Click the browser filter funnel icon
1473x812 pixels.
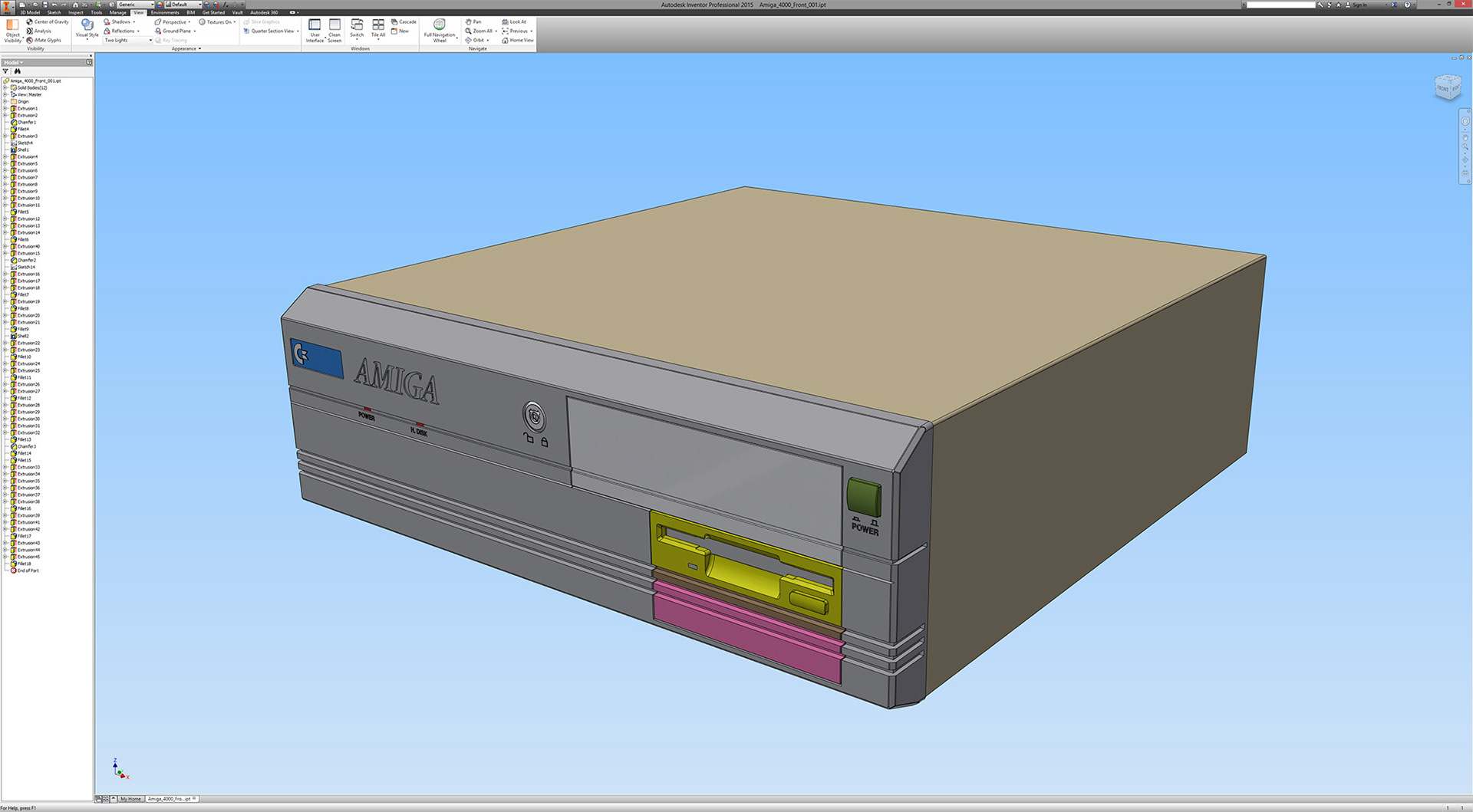click(5, 71)
